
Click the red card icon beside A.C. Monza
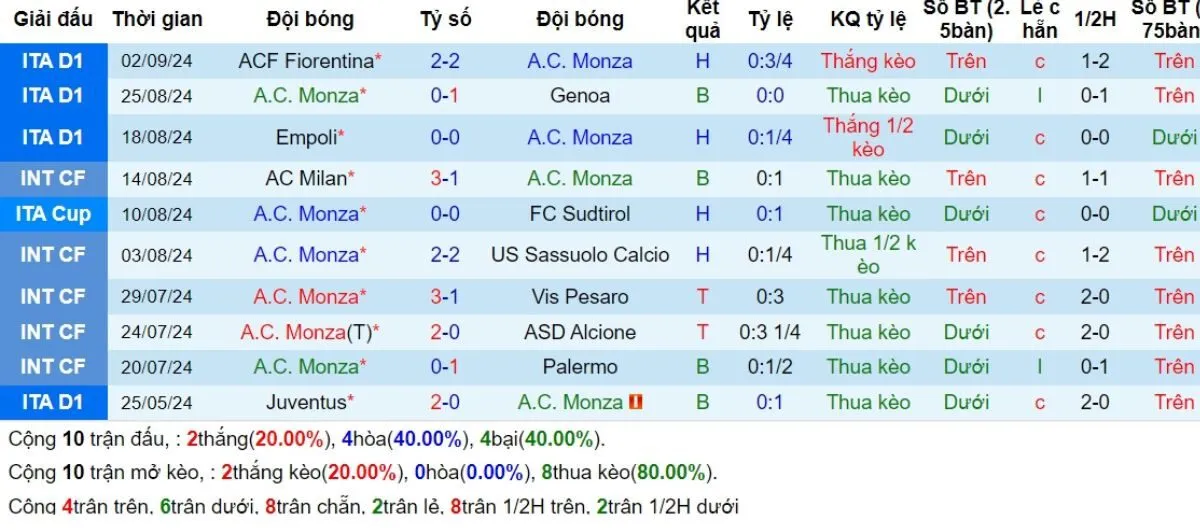(x=636, y=402)
